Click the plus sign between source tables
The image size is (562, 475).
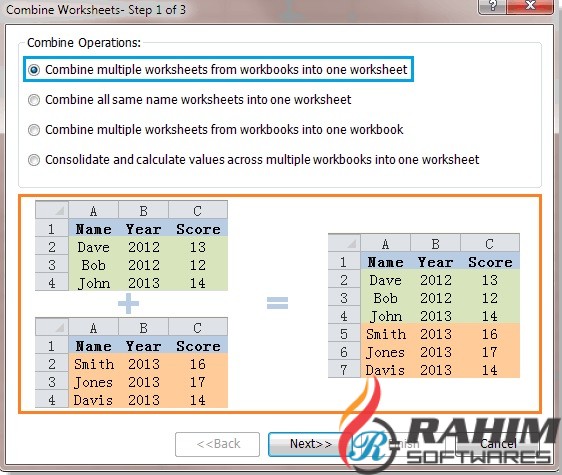128,304
